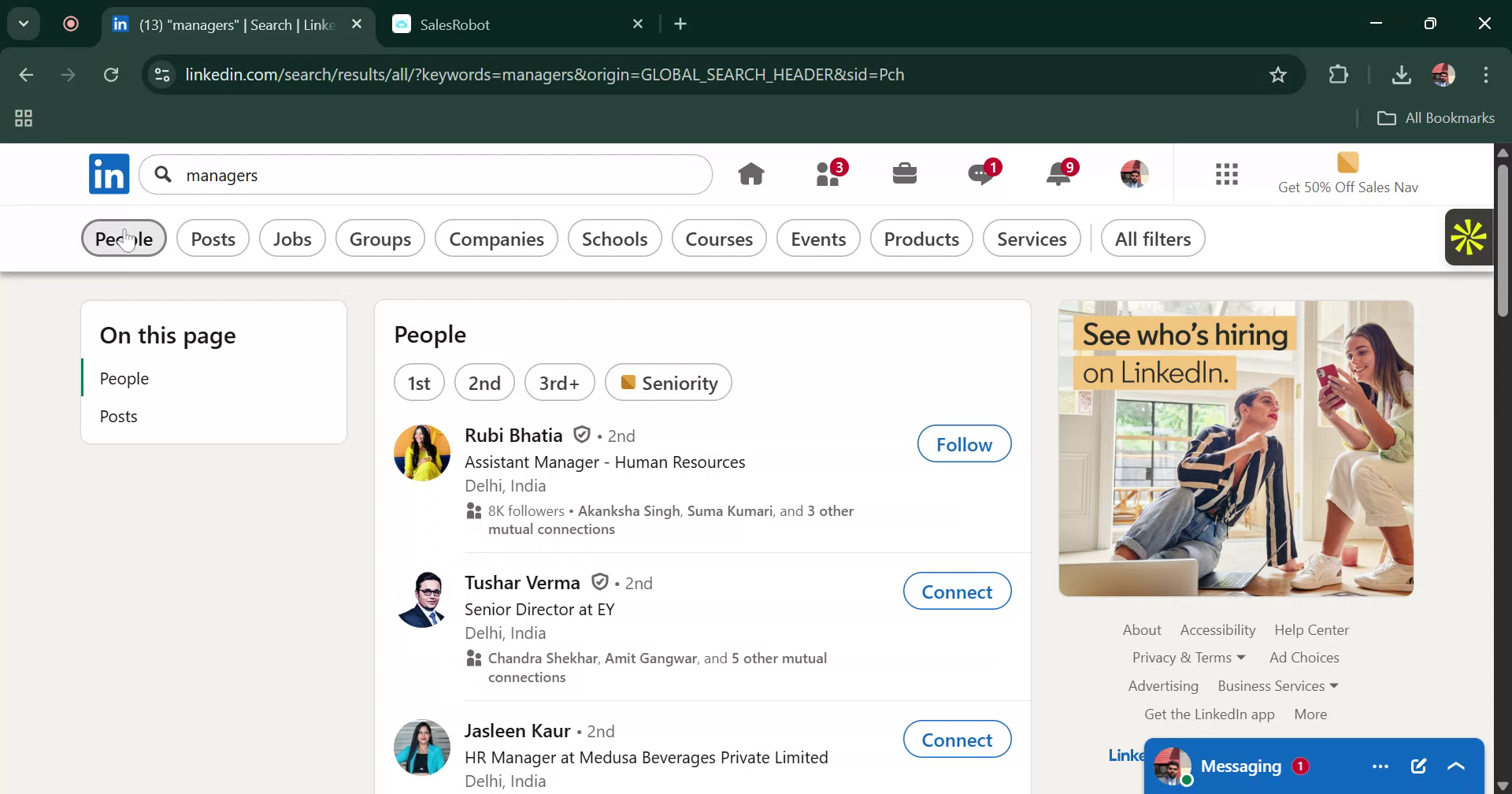Image resolution: width=1512 pixels, height=794 pixels.
Task: Open the LinkedIn Home icon
Action: pos(752,173)
